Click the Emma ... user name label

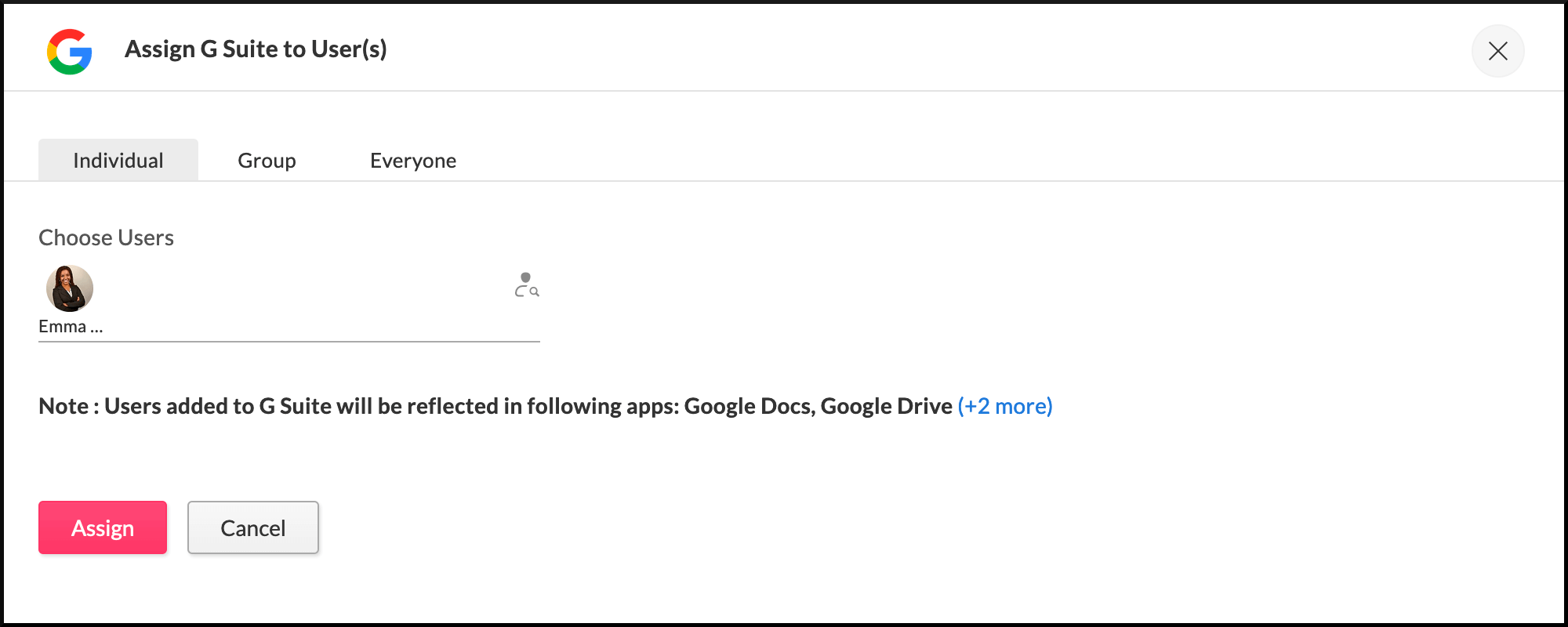tap(71, 326)
